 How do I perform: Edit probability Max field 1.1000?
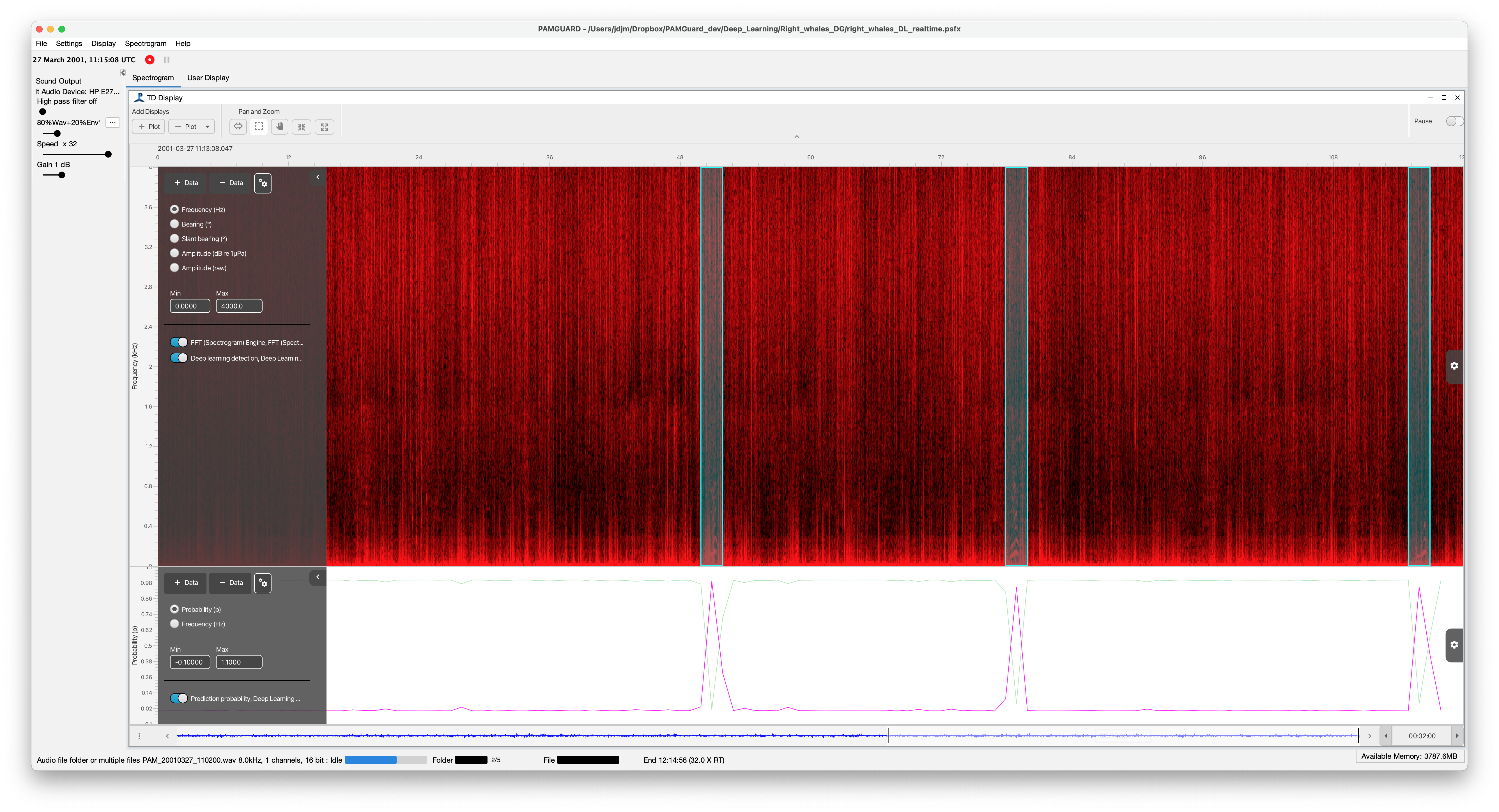(239, 662)
